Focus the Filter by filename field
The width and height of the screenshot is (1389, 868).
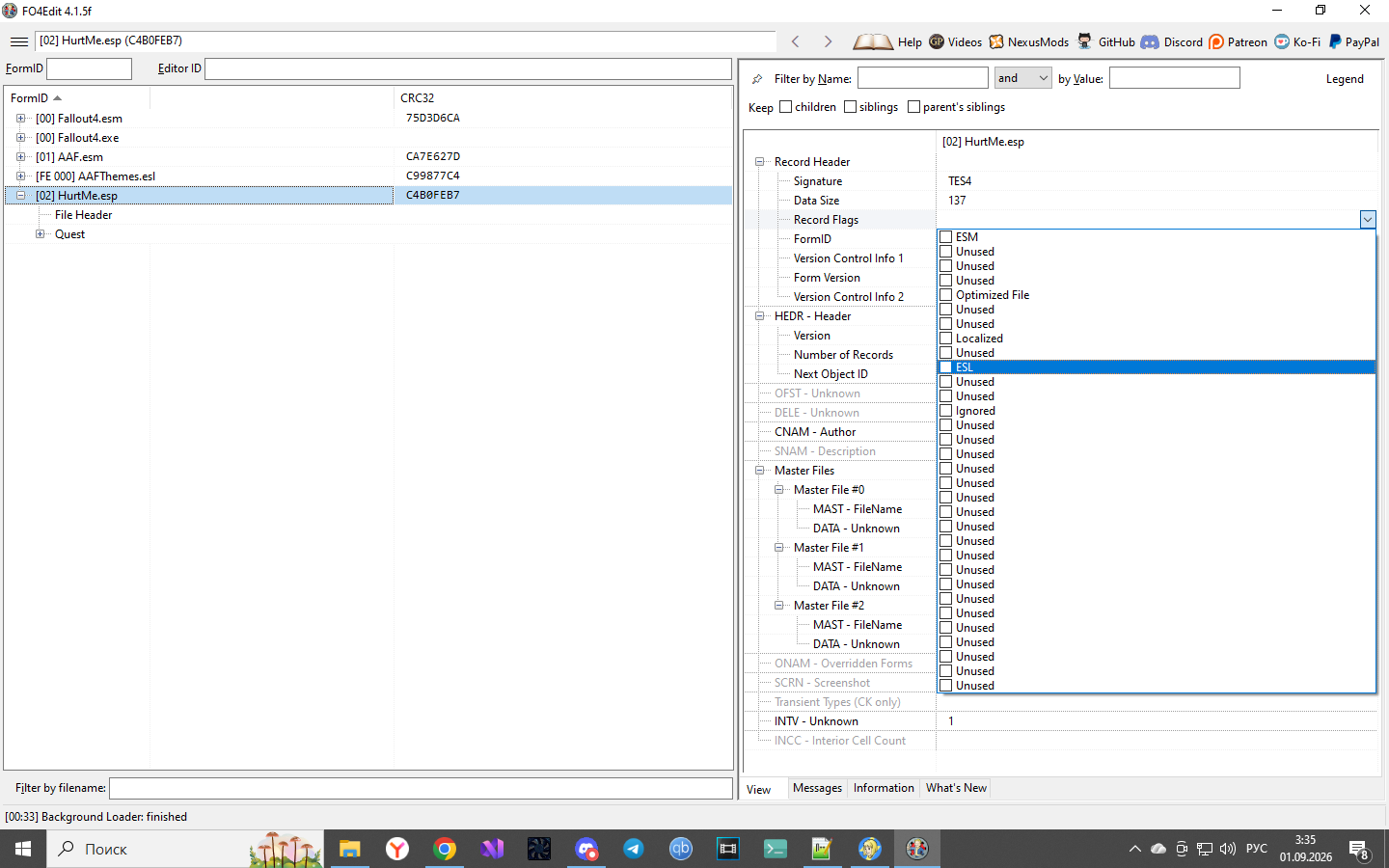point(421,789)
